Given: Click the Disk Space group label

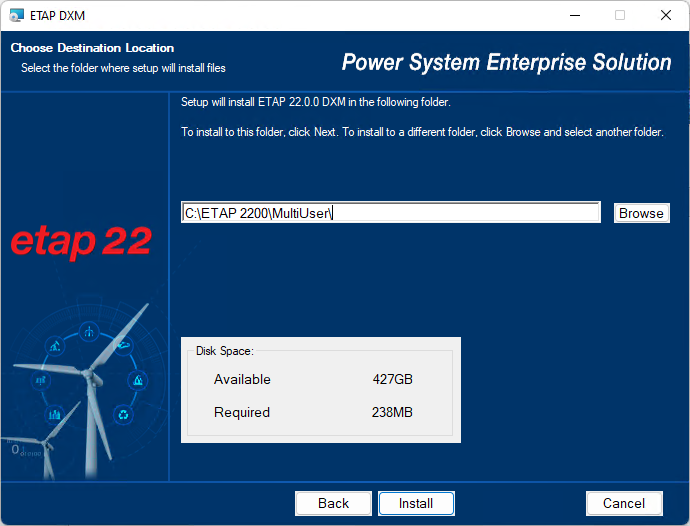Looking at the screenshot, I should 224,351.
